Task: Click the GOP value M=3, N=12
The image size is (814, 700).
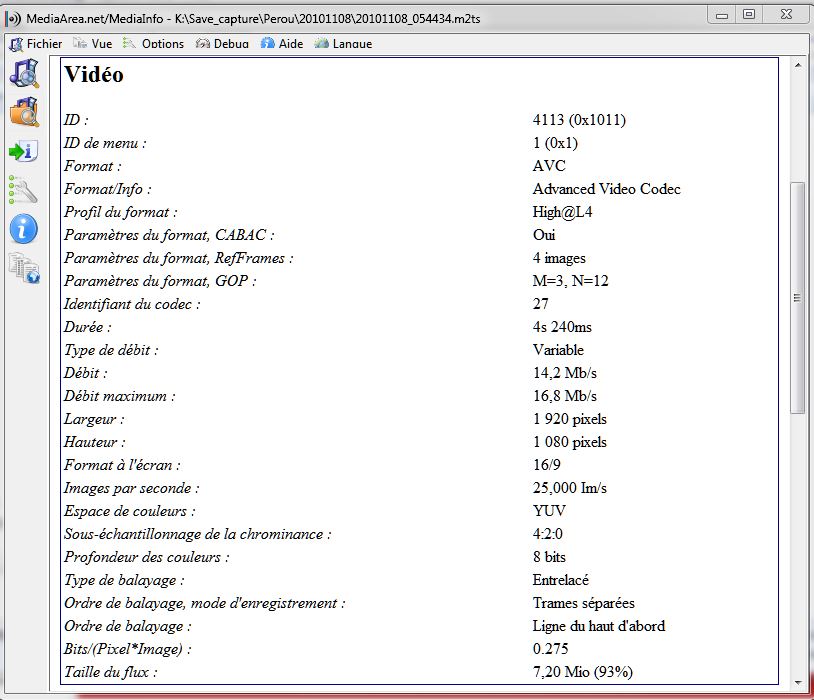Action: tap(570, 281)
